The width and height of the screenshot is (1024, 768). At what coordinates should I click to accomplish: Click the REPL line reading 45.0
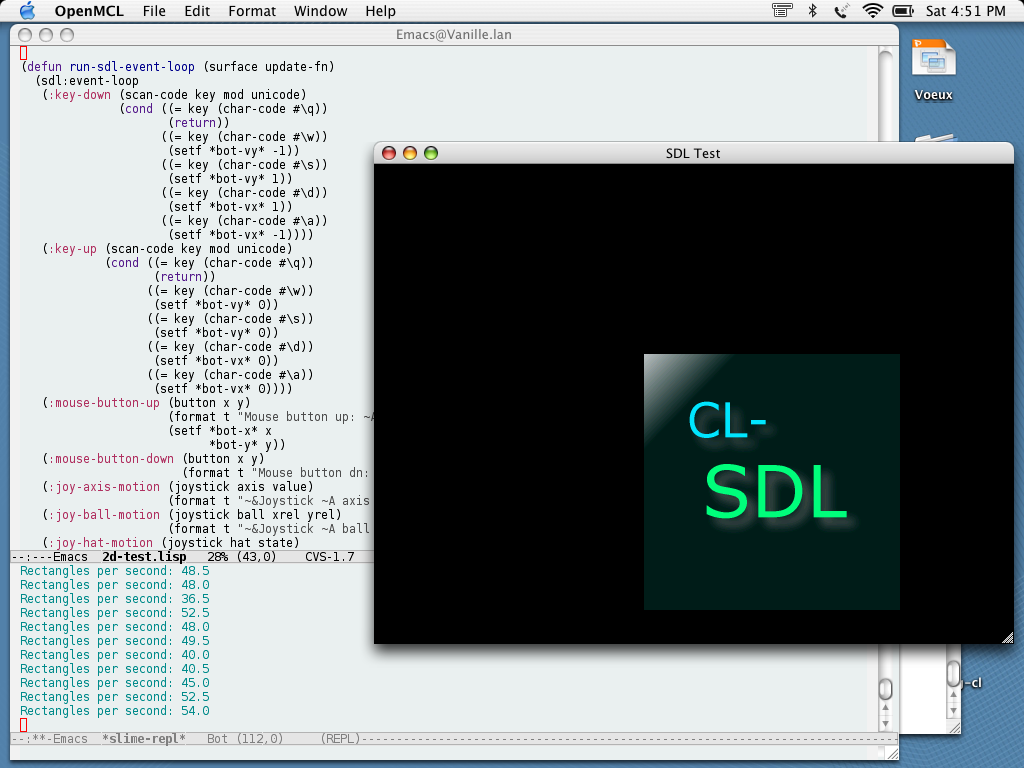click(x=115, y=683)
